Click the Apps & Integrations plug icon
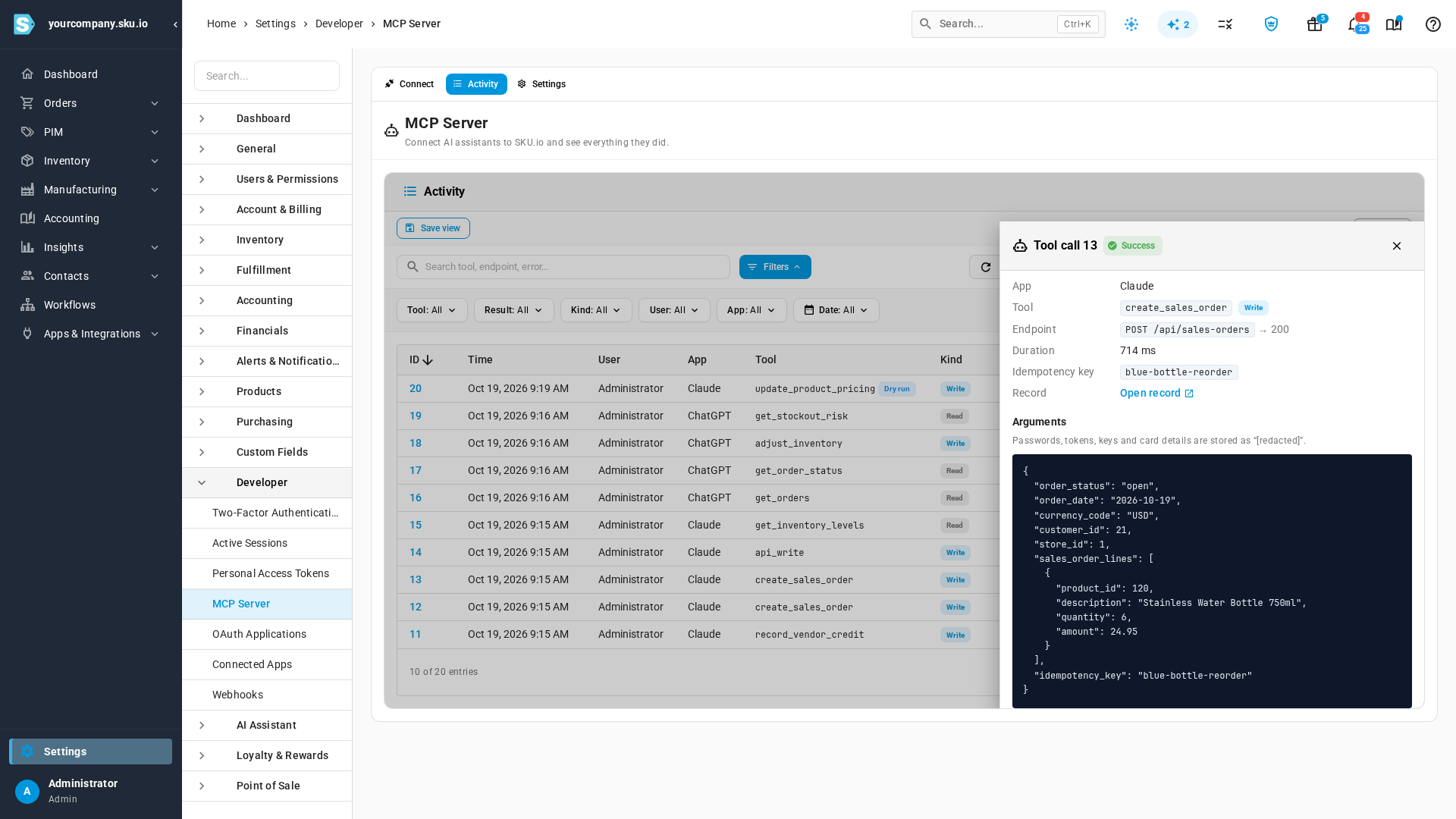This screenshot has width=1456, height=819. coord(27,334)
